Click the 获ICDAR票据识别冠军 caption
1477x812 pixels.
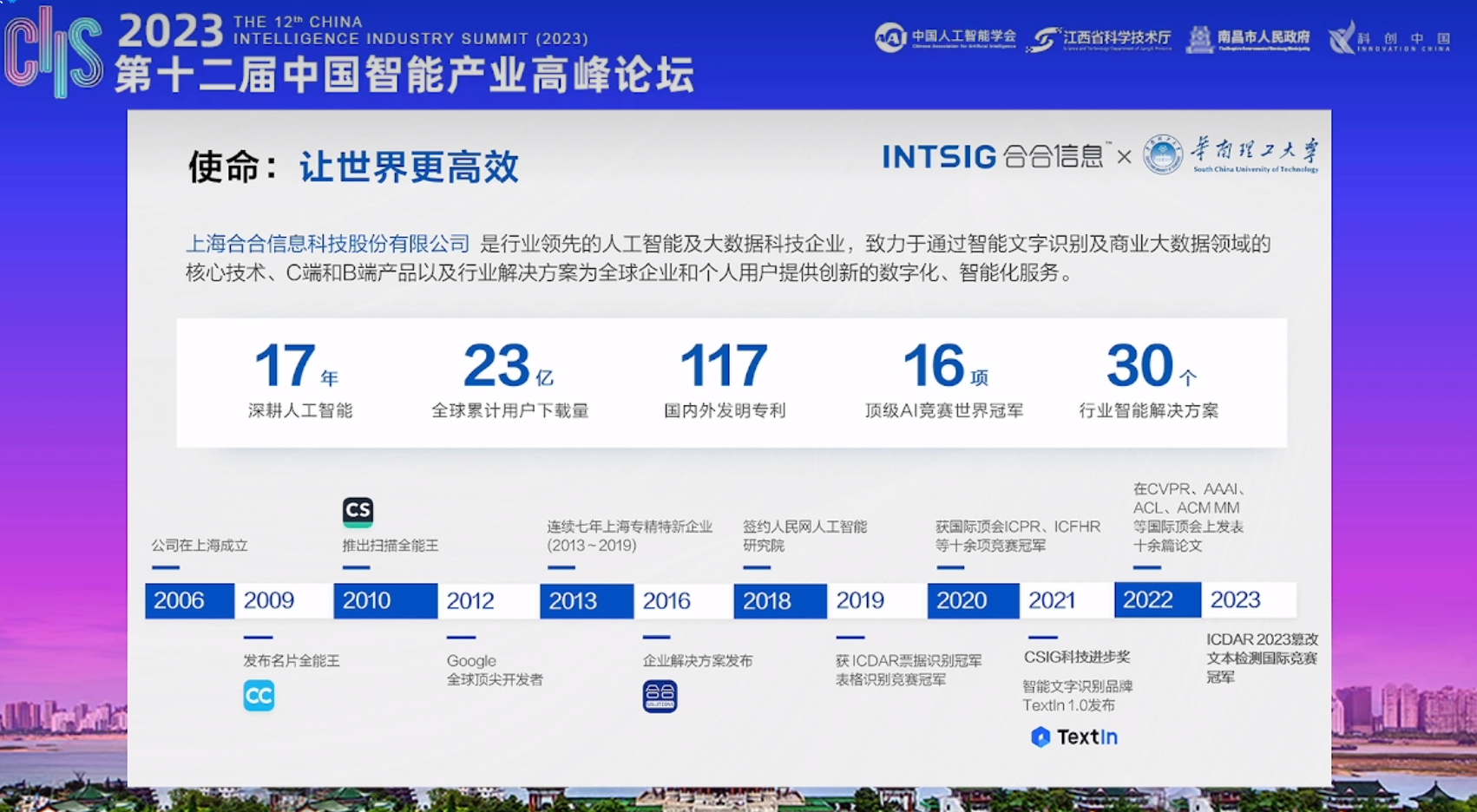click(909, 671)
